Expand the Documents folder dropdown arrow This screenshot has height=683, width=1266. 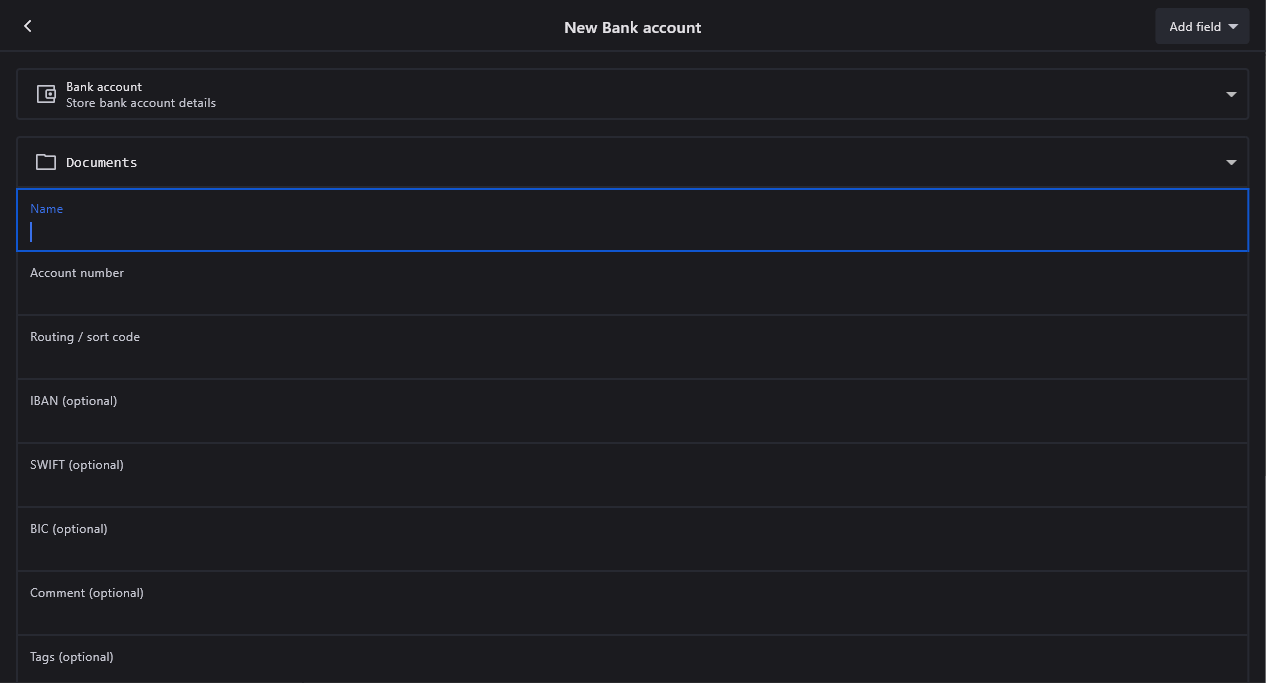point(1231,162)
